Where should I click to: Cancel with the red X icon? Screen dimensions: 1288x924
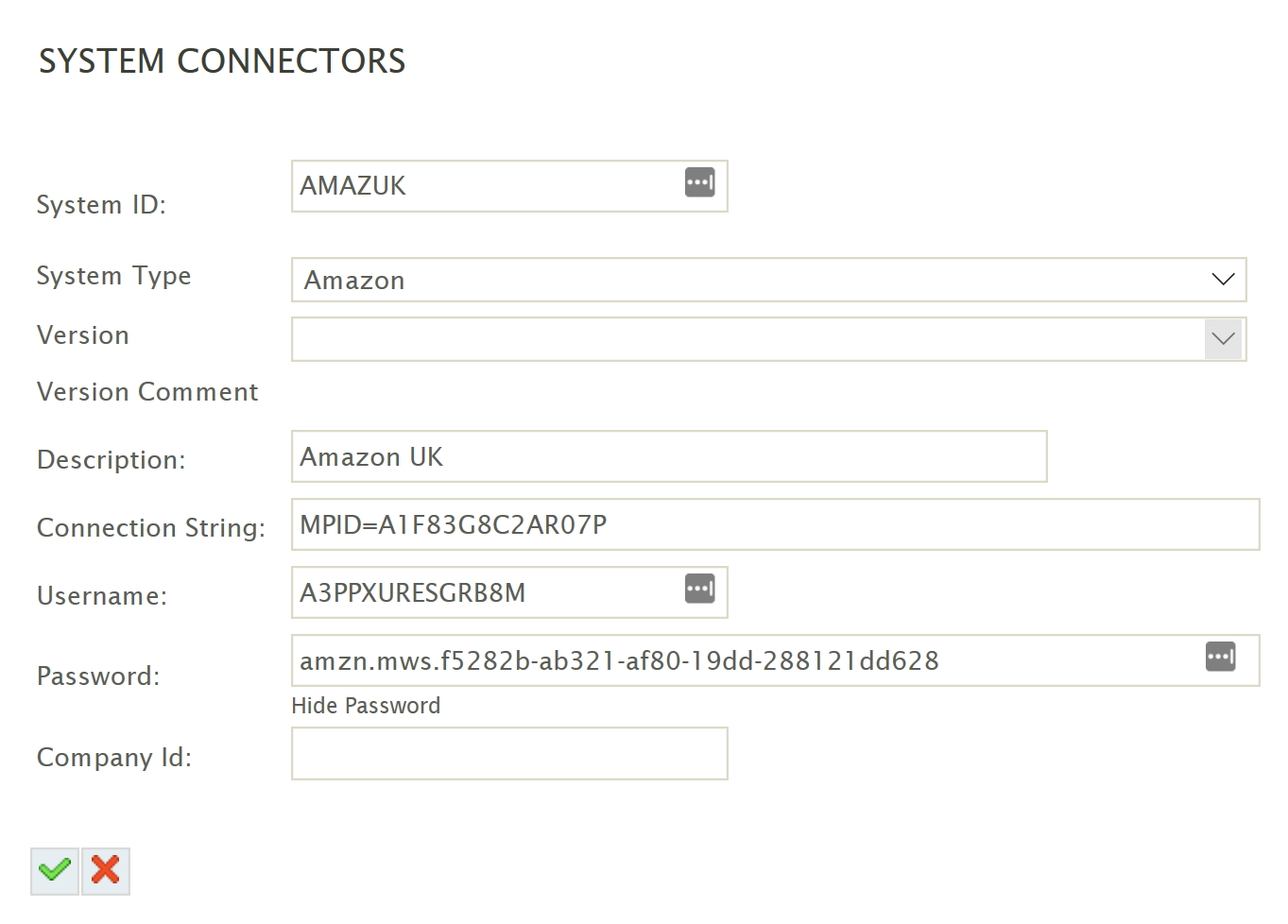[x=106, y=870]
